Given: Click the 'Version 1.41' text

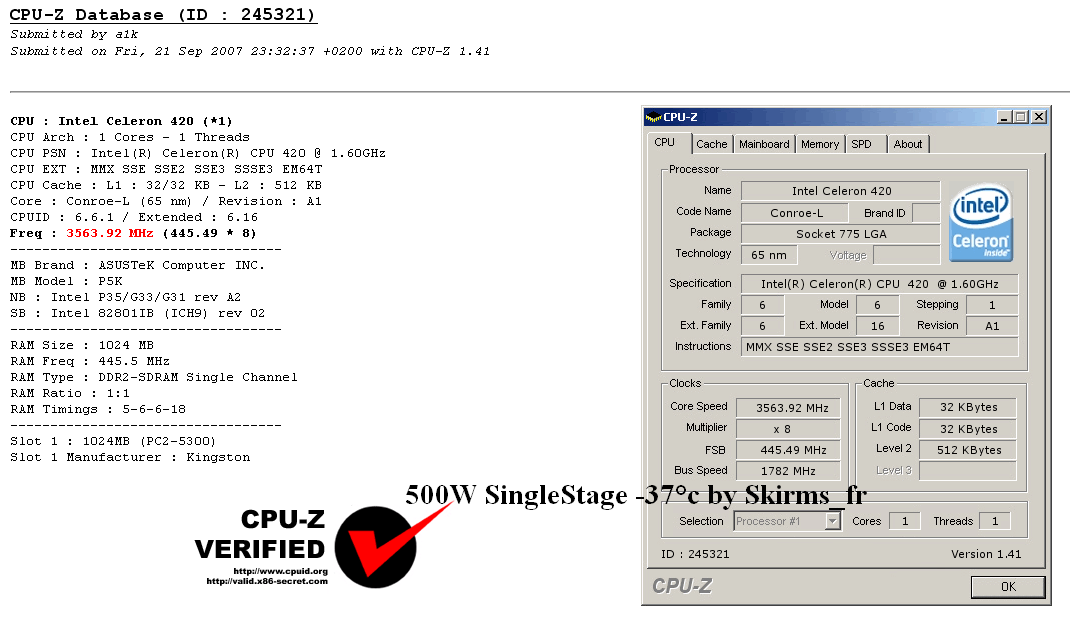Looking at the screenshot, I should 986,554.
